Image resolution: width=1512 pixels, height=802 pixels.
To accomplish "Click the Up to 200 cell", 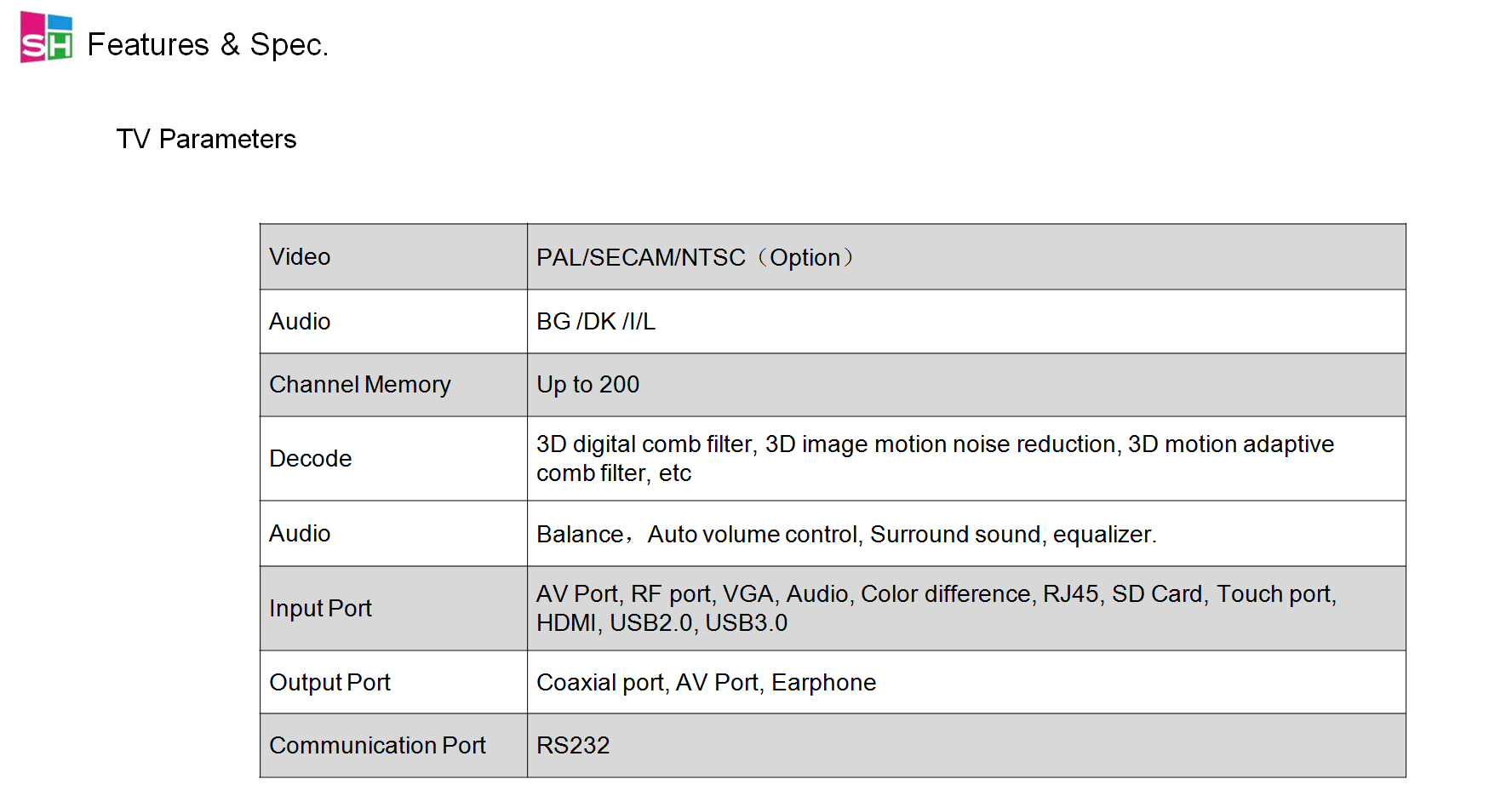I will [587, 385].
